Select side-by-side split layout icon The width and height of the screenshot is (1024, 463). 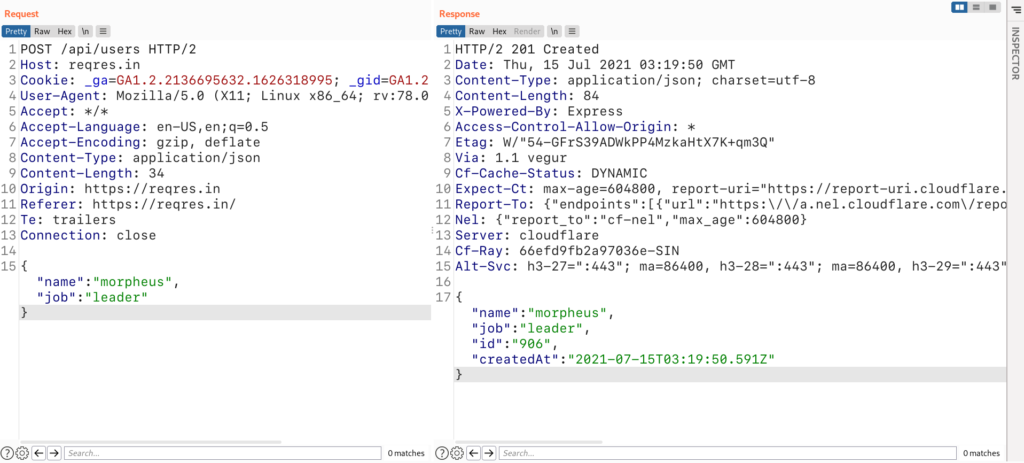point(960,7)
